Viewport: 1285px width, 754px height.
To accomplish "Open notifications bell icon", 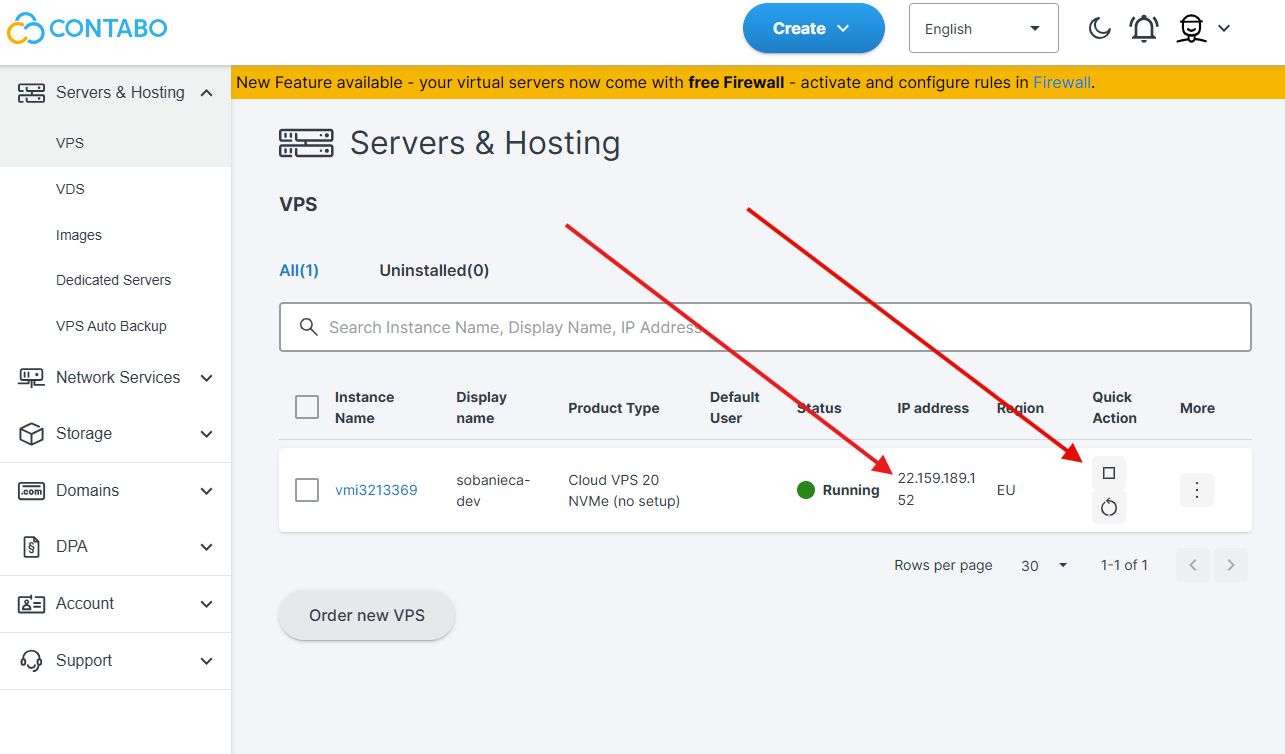I will coord(1144,28).
